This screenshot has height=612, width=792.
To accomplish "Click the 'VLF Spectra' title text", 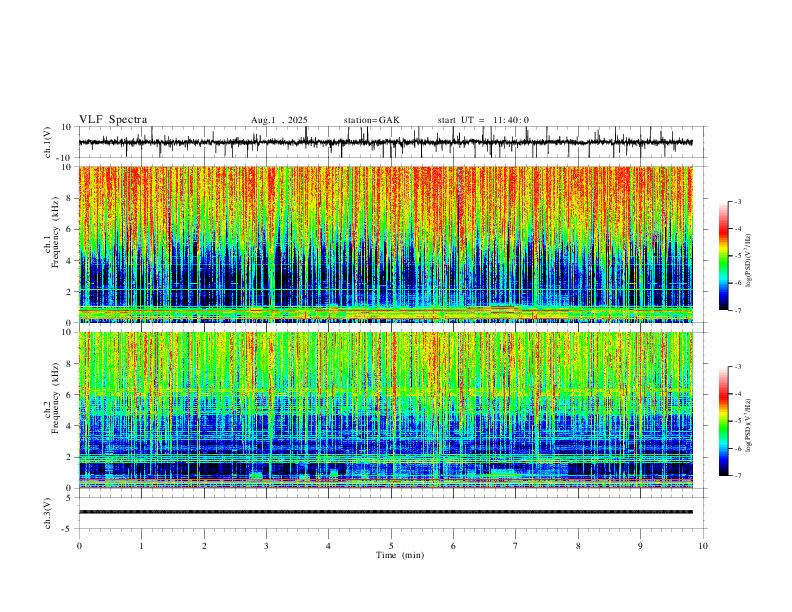I will [x=113, y=120].
